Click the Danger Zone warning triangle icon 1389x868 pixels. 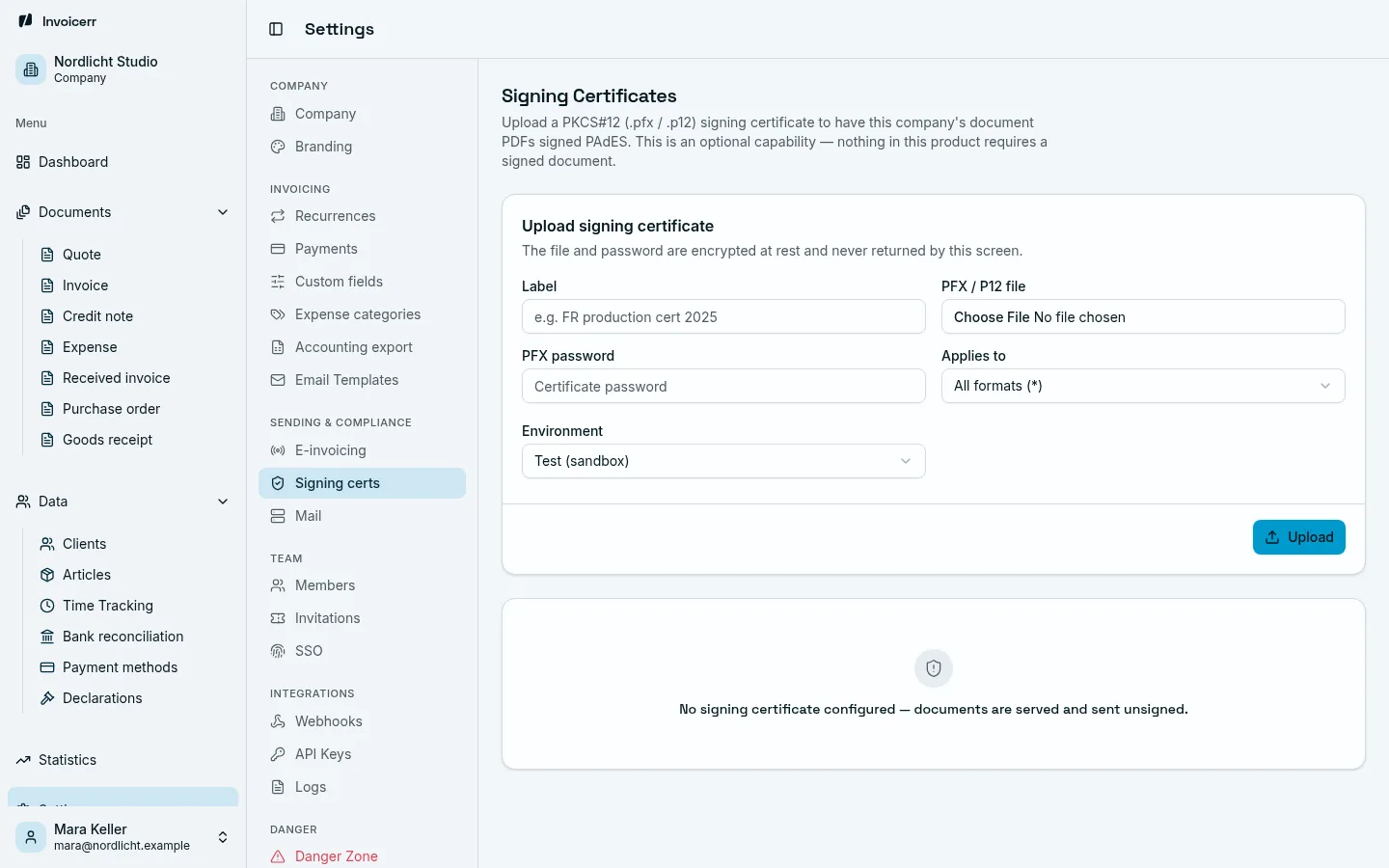tap(278, 856)
